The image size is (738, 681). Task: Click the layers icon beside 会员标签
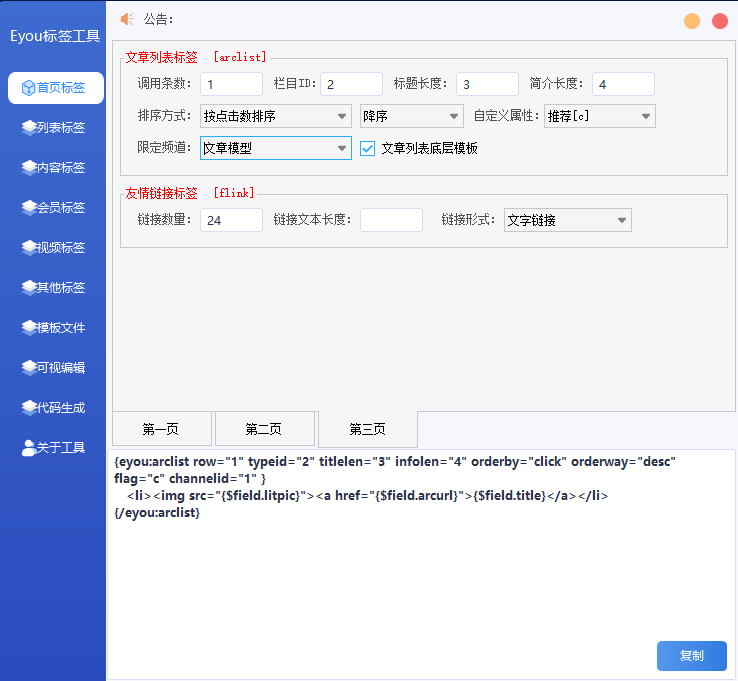tap(29, 207)
